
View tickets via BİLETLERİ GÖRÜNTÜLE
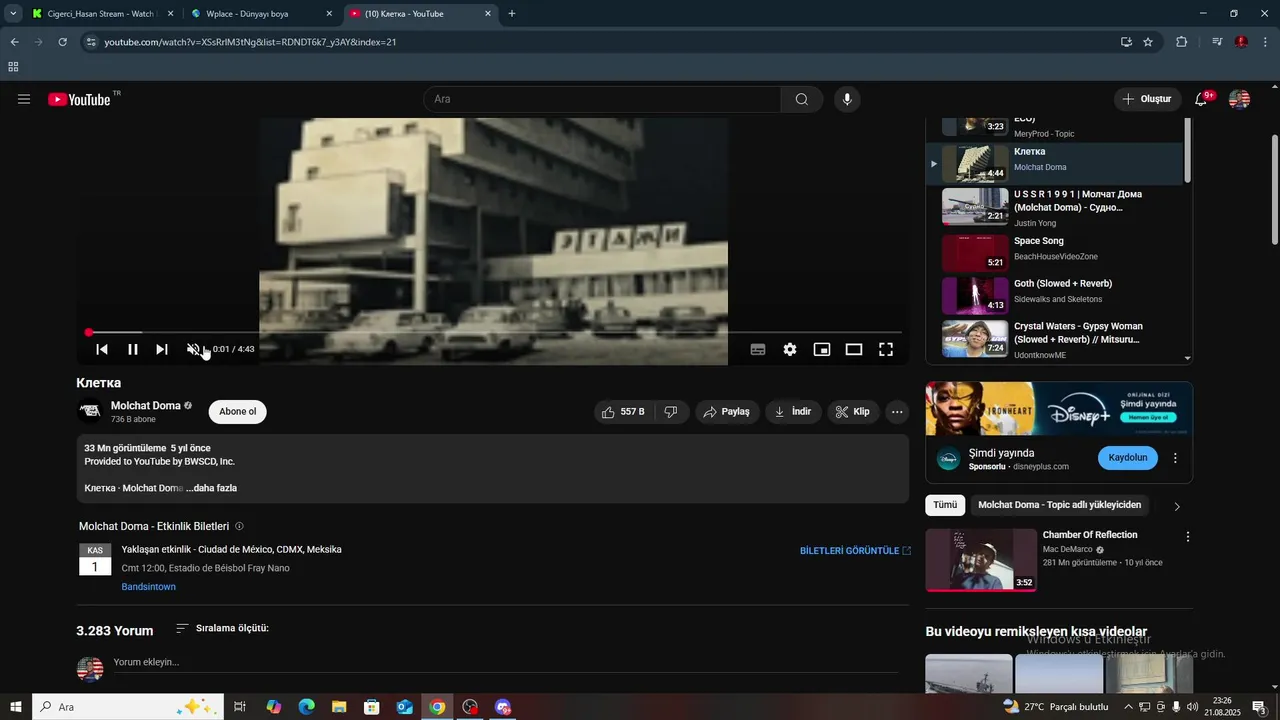[855, 551]
